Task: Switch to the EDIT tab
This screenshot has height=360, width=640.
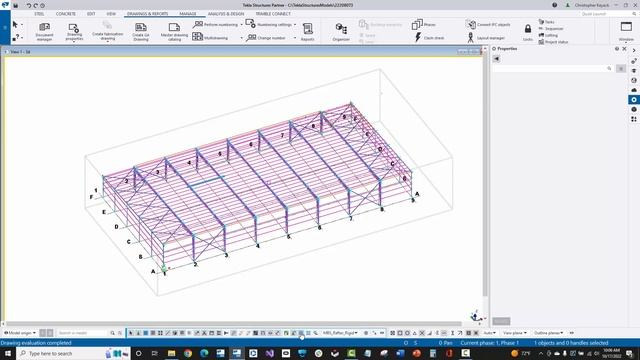Action: pos(91,14)
